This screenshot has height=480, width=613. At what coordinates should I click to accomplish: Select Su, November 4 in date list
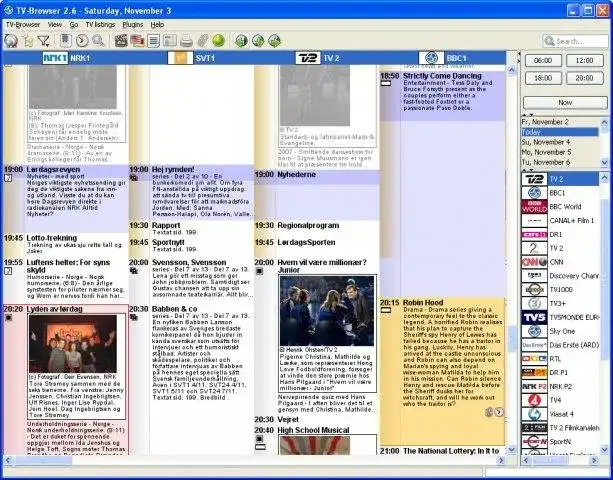click(x=559, y=142)
